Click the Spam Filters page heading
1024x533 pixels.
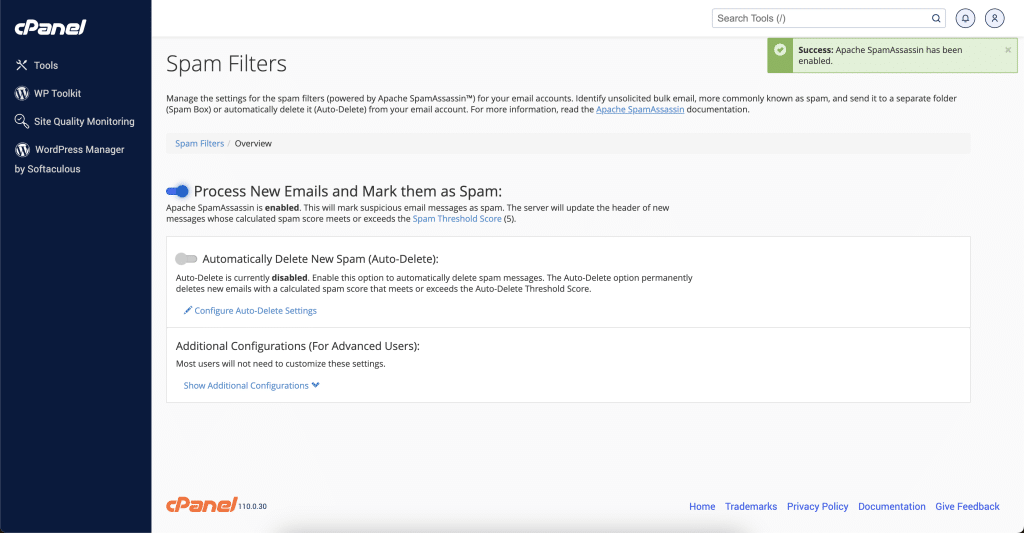tap(226, 64)
